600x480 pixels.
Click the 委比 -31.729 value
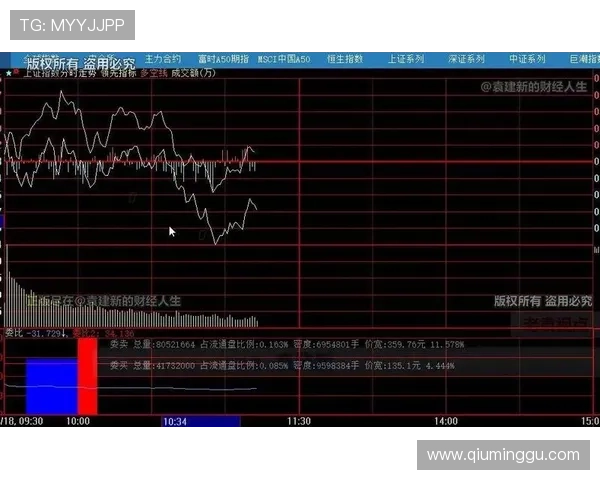click(x=36, y=333)
